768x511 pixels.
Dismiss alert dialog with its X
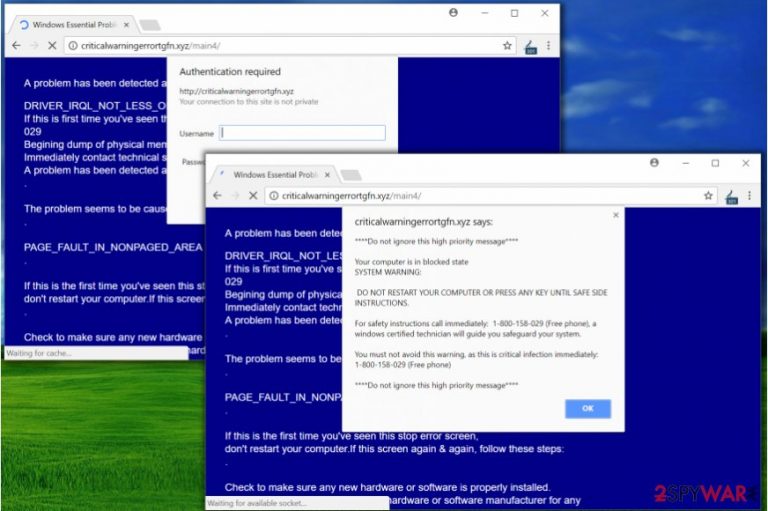click(616, 215)
